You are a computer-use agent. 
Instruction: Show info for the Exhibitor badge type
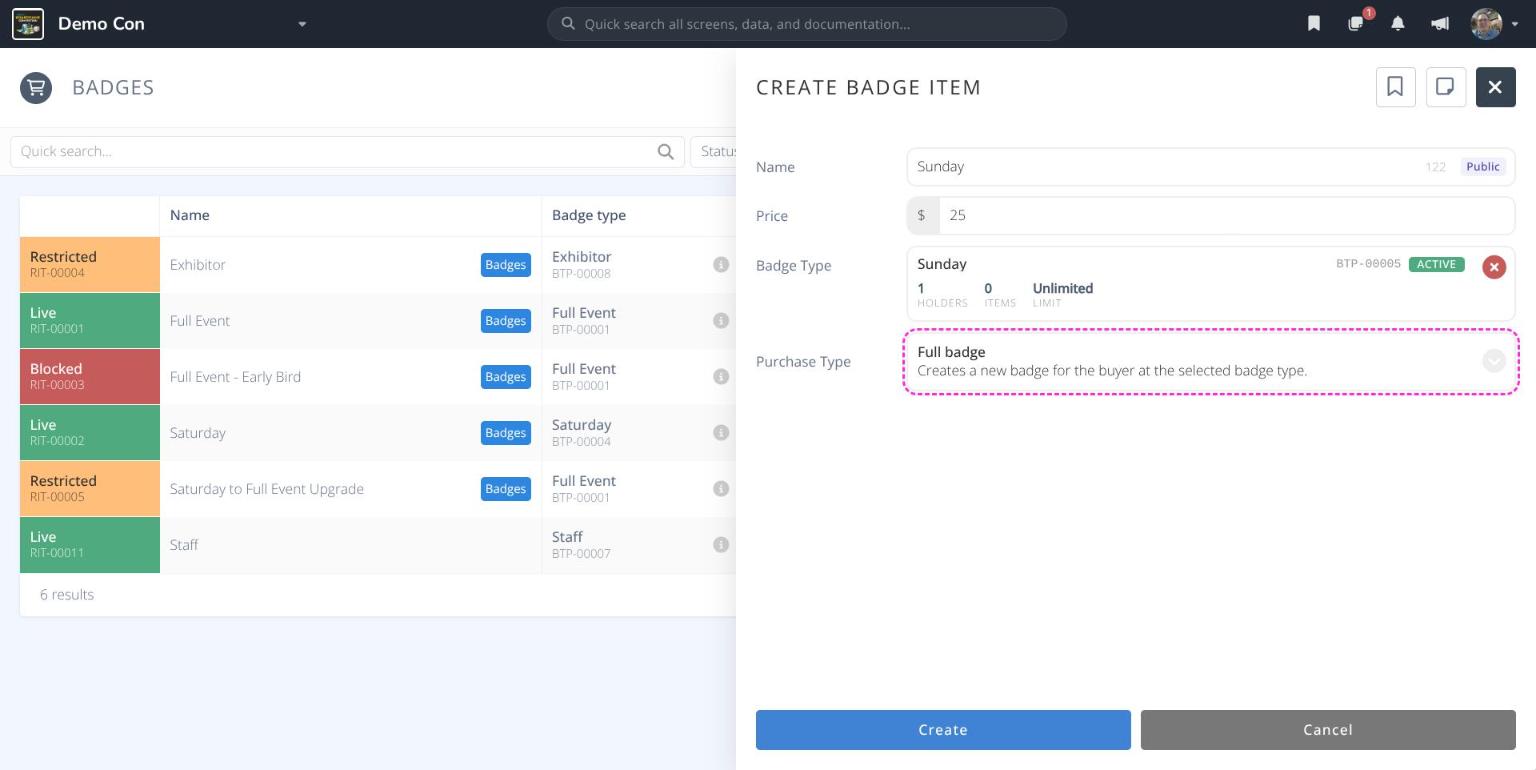tap(720, 265)
